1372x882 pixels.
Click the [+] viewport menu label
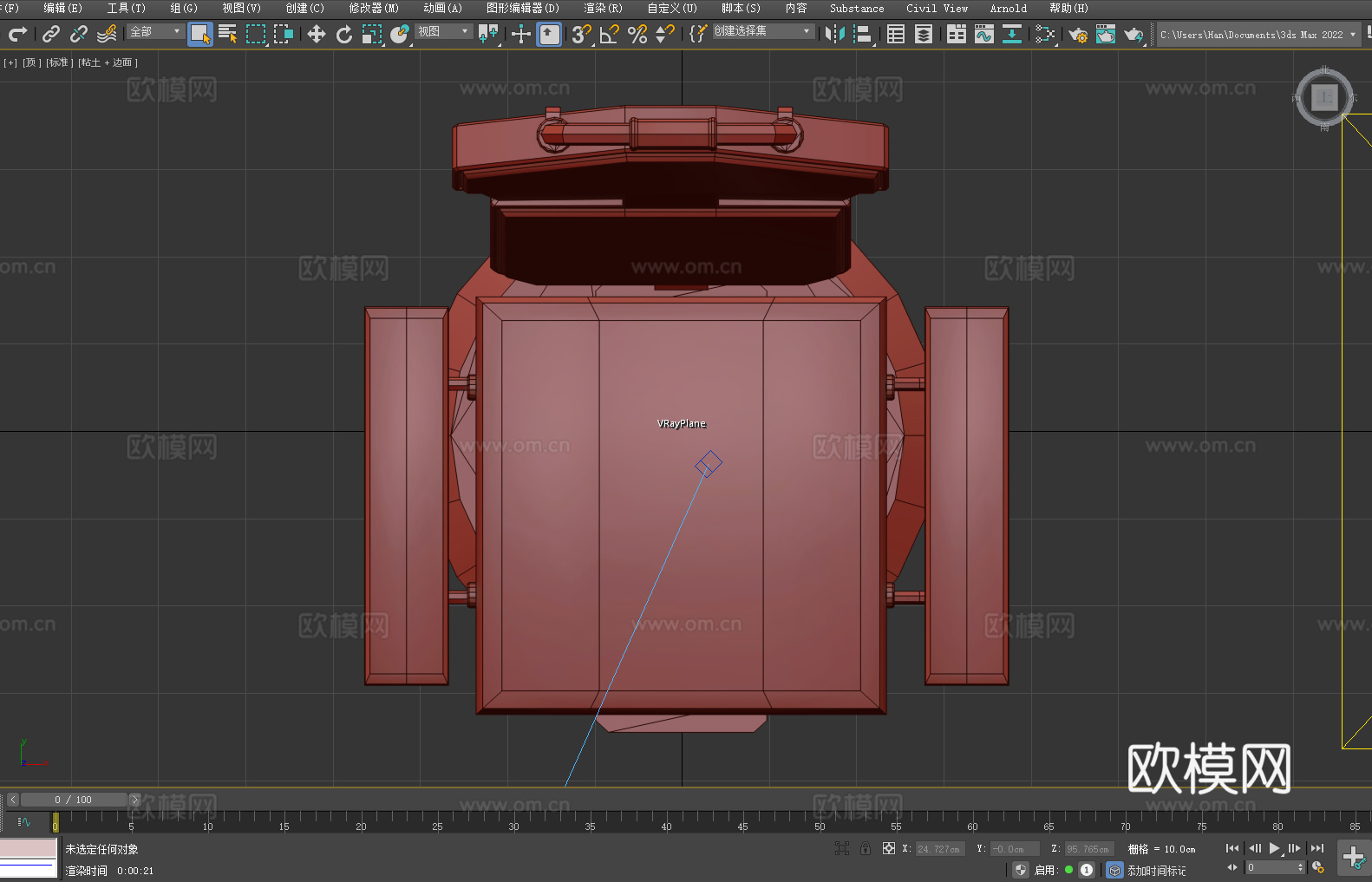click(x=10, y=62)
